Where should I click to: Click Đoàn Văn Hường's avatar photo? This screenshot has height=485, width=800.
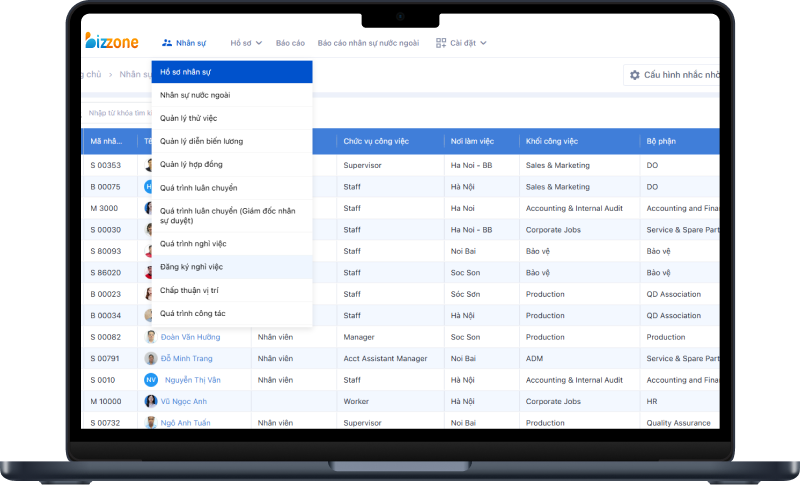pos(151,337)
